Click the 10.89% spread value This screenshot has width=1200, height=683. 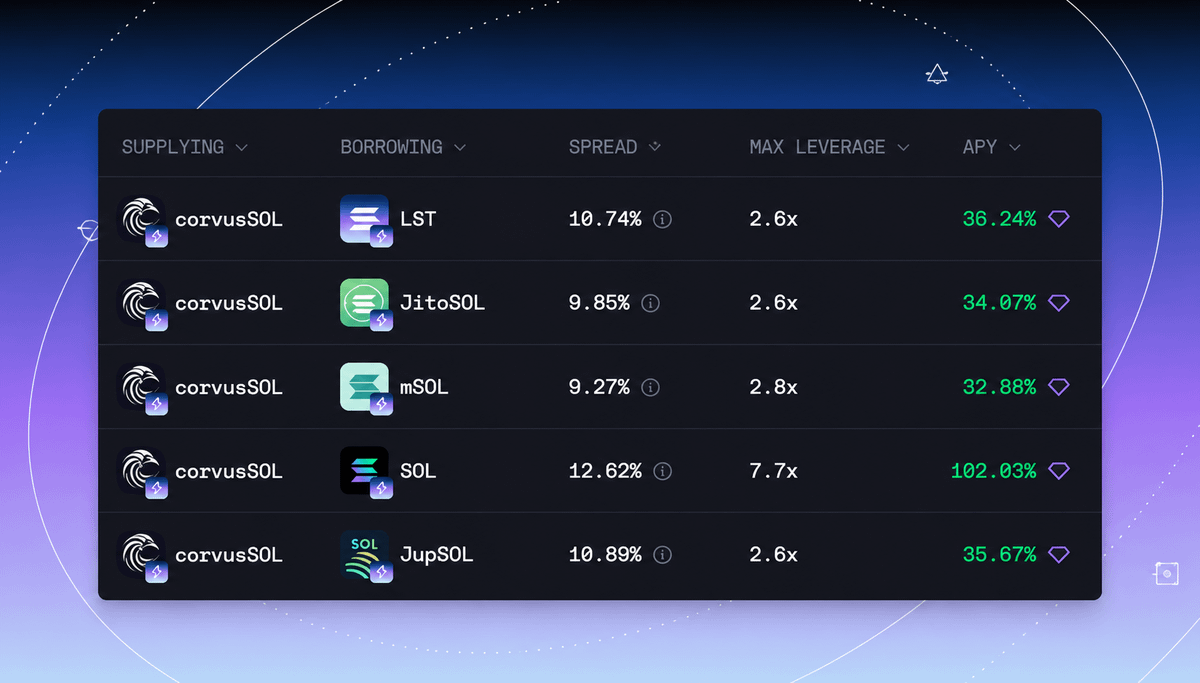[x=605, y=555]
